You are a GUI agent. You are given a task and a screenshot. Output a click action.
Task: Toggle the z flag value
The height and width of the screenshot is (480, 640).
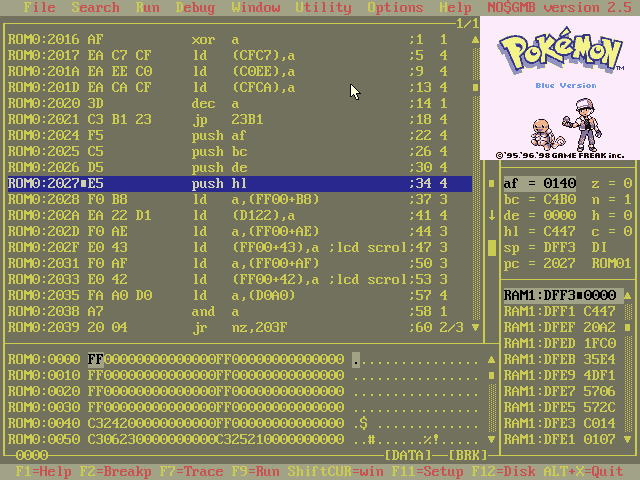(627, 184)
